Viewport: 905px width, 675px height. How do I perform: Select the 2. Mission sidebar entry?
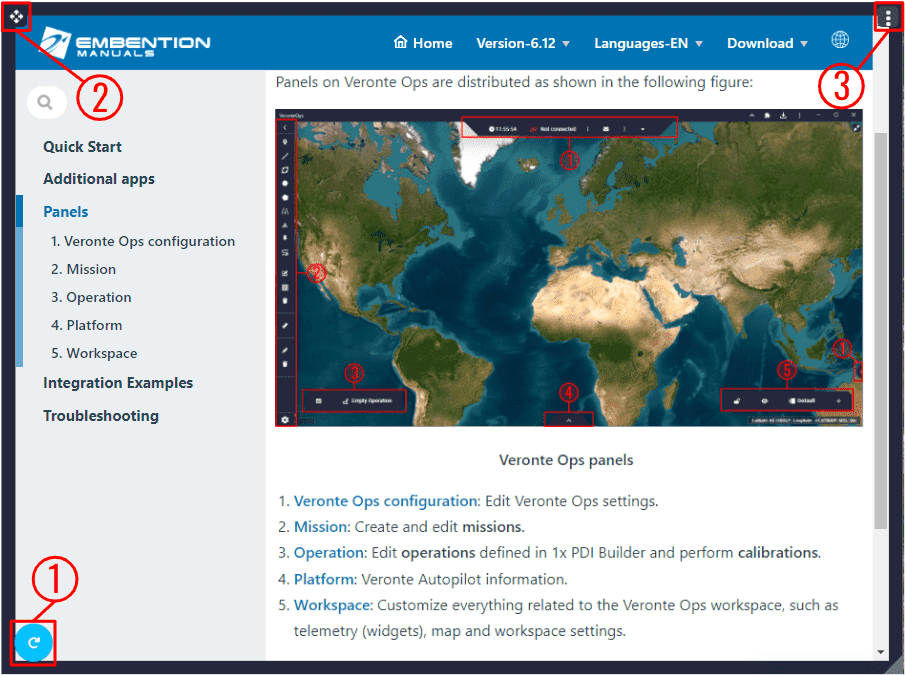click(x=83, y=269)
